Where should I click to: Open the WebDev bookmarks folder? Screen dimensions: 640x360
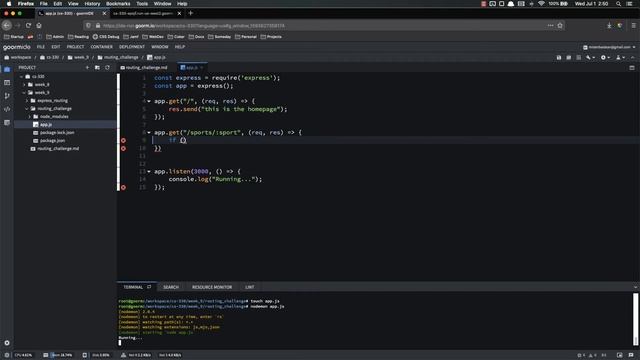pyautogui.click(x=153, y=37)
